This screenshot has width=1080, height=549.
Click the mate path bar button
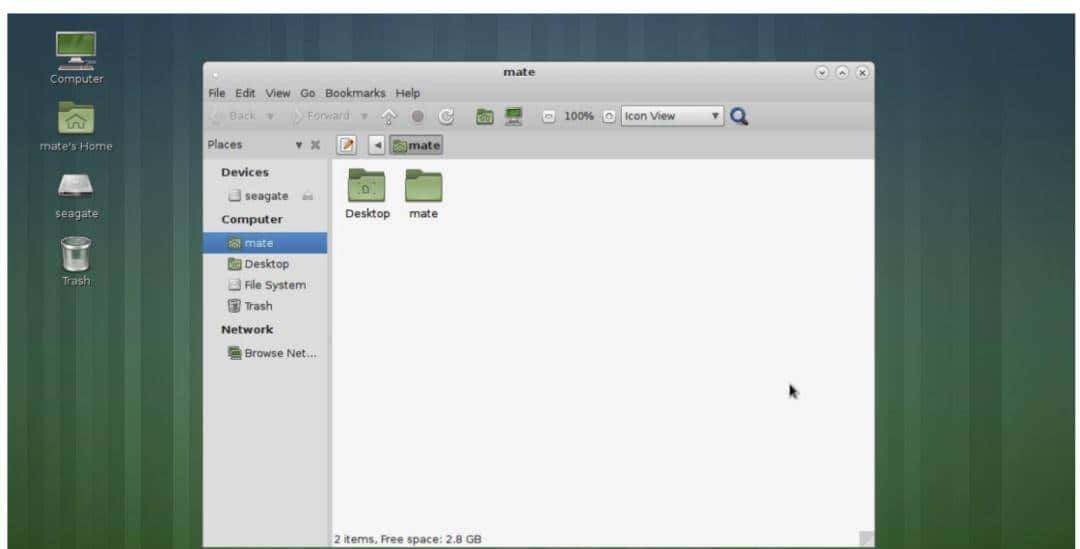tap(416, 145)
